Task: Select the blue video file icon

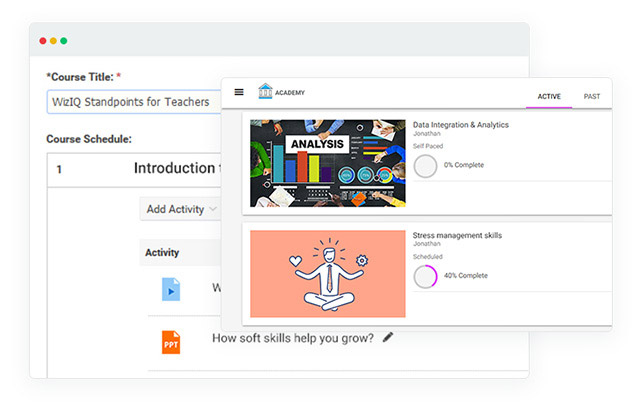Action: point(171,289)
